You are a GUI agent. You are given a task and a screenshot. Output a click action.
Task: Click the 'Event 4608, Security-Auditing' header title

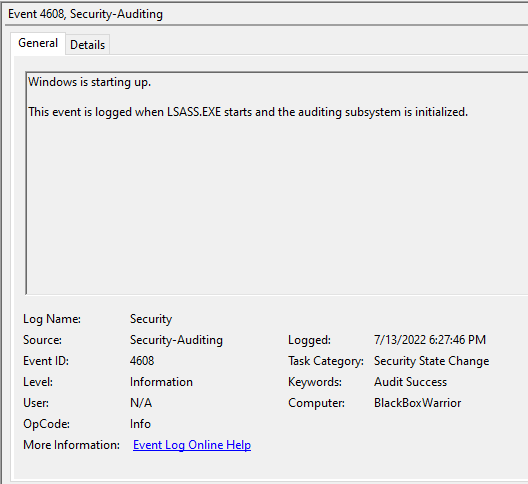coord(86,14)
